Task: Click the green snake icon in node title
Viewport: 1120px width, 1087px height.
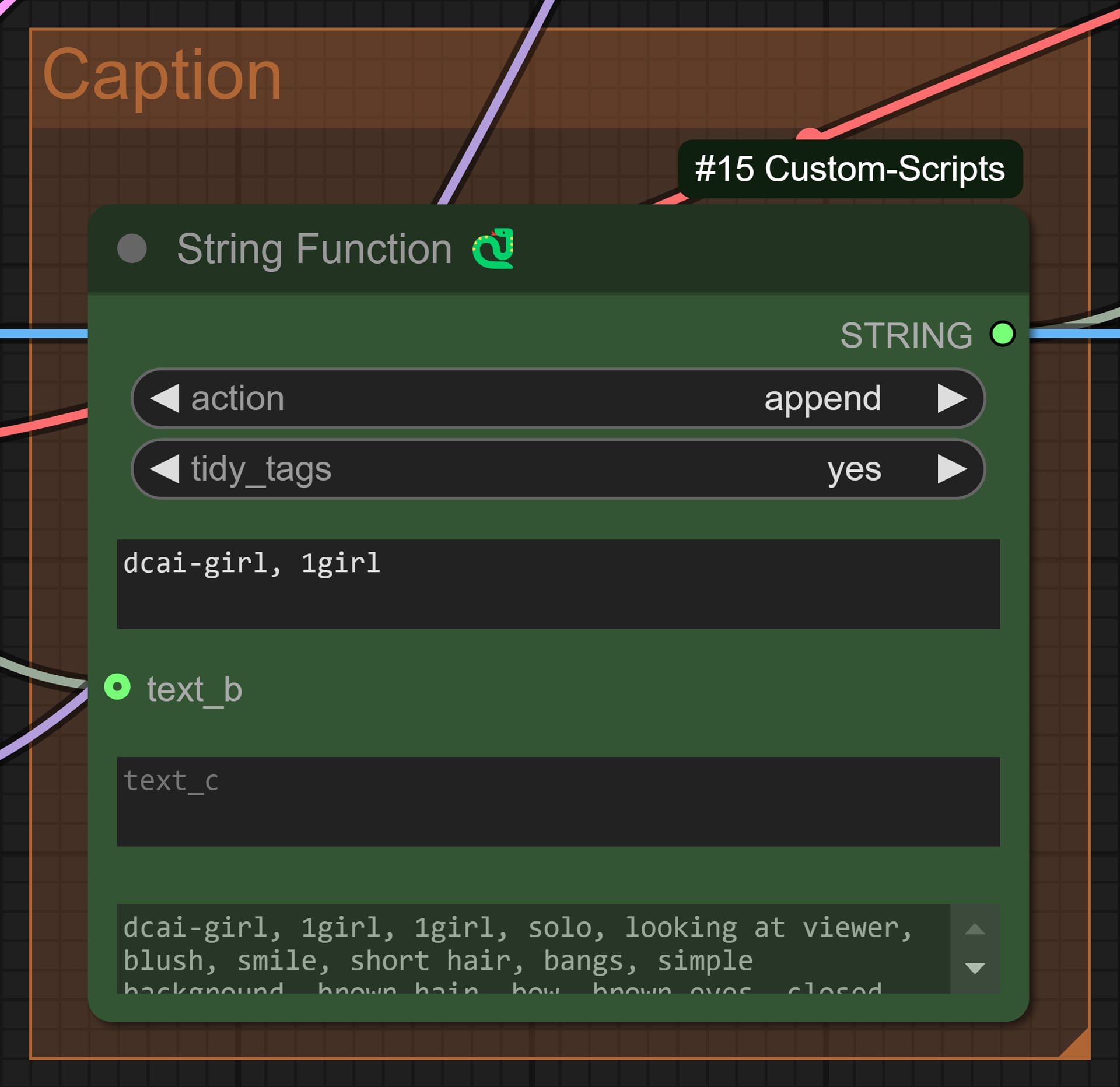Action: coord(494,248)
